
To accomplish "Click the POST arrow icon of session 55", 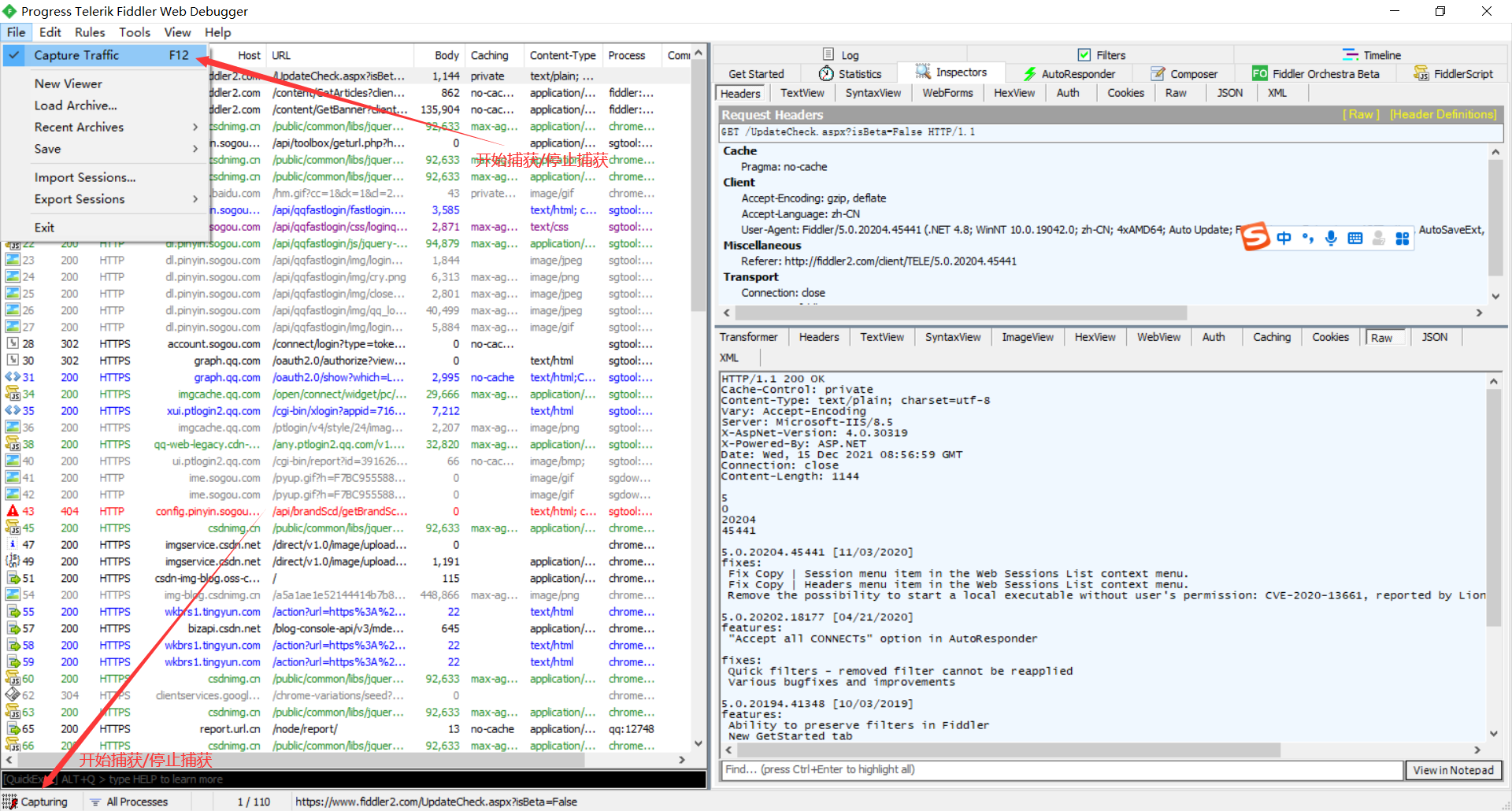I will click(x=13, y=611).
